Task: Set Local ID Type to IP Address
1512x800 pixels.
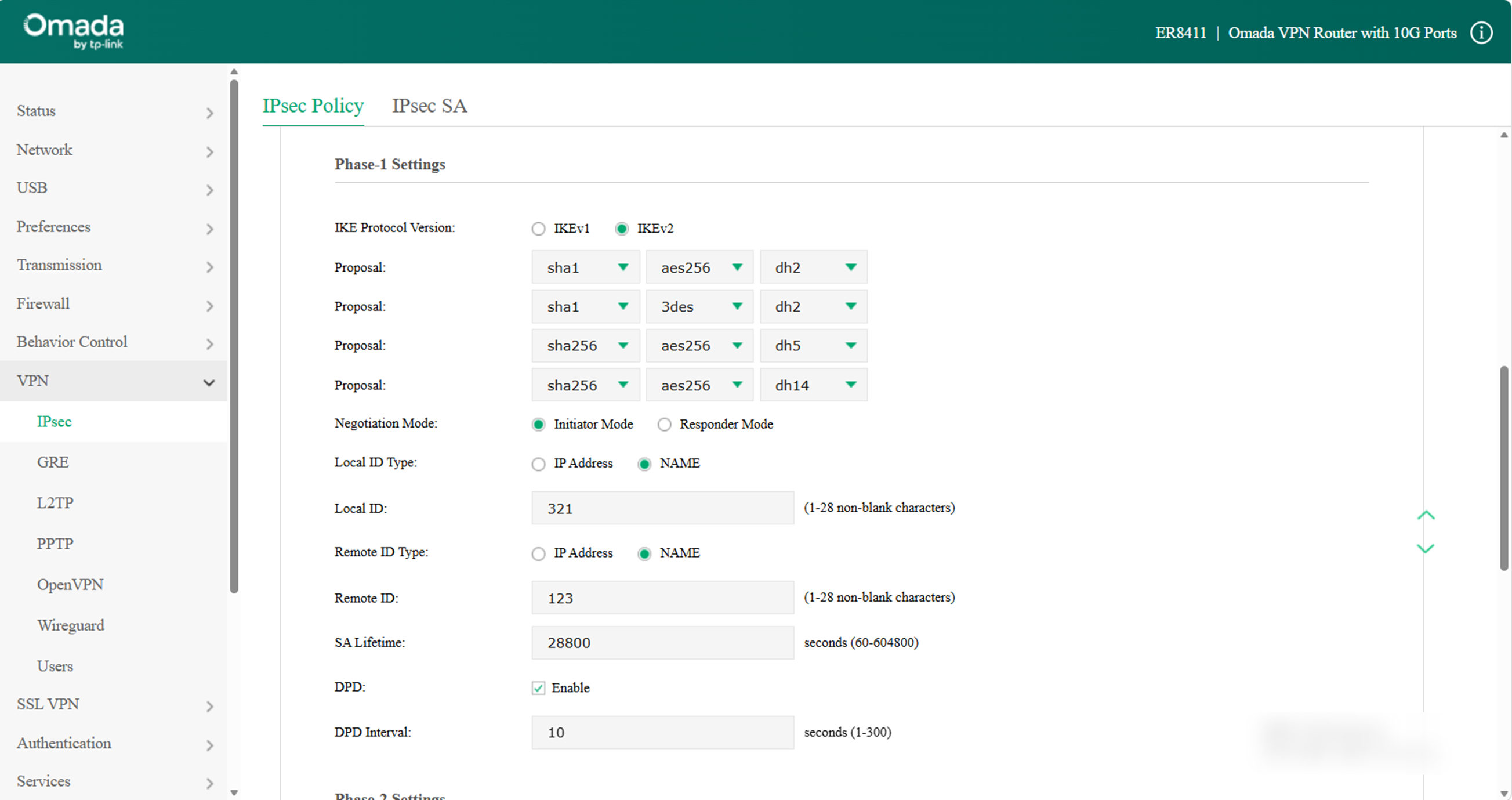Action: [538, 464]
